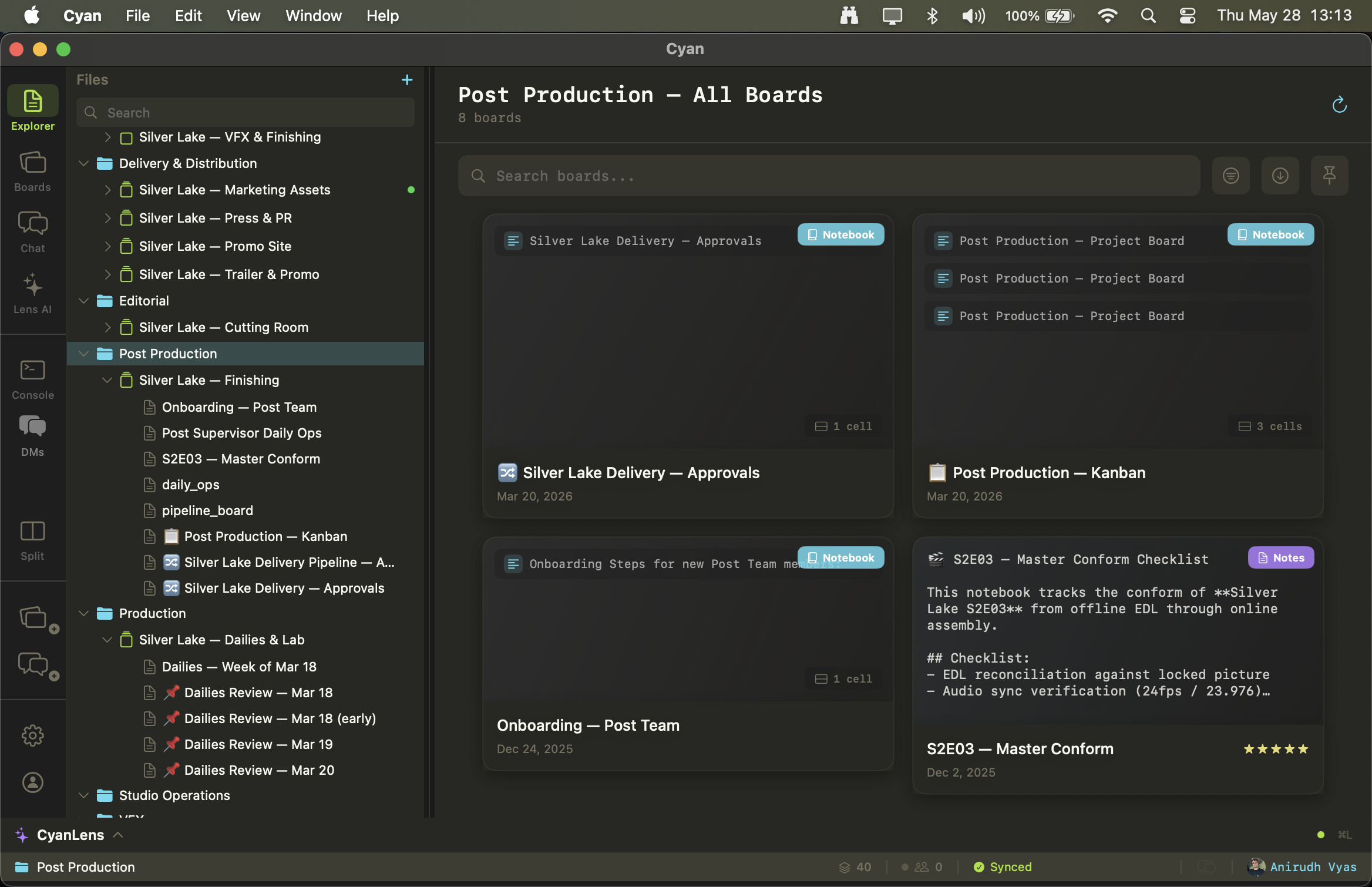Expand Silver Lake — Press & PR

coord(107,218)
